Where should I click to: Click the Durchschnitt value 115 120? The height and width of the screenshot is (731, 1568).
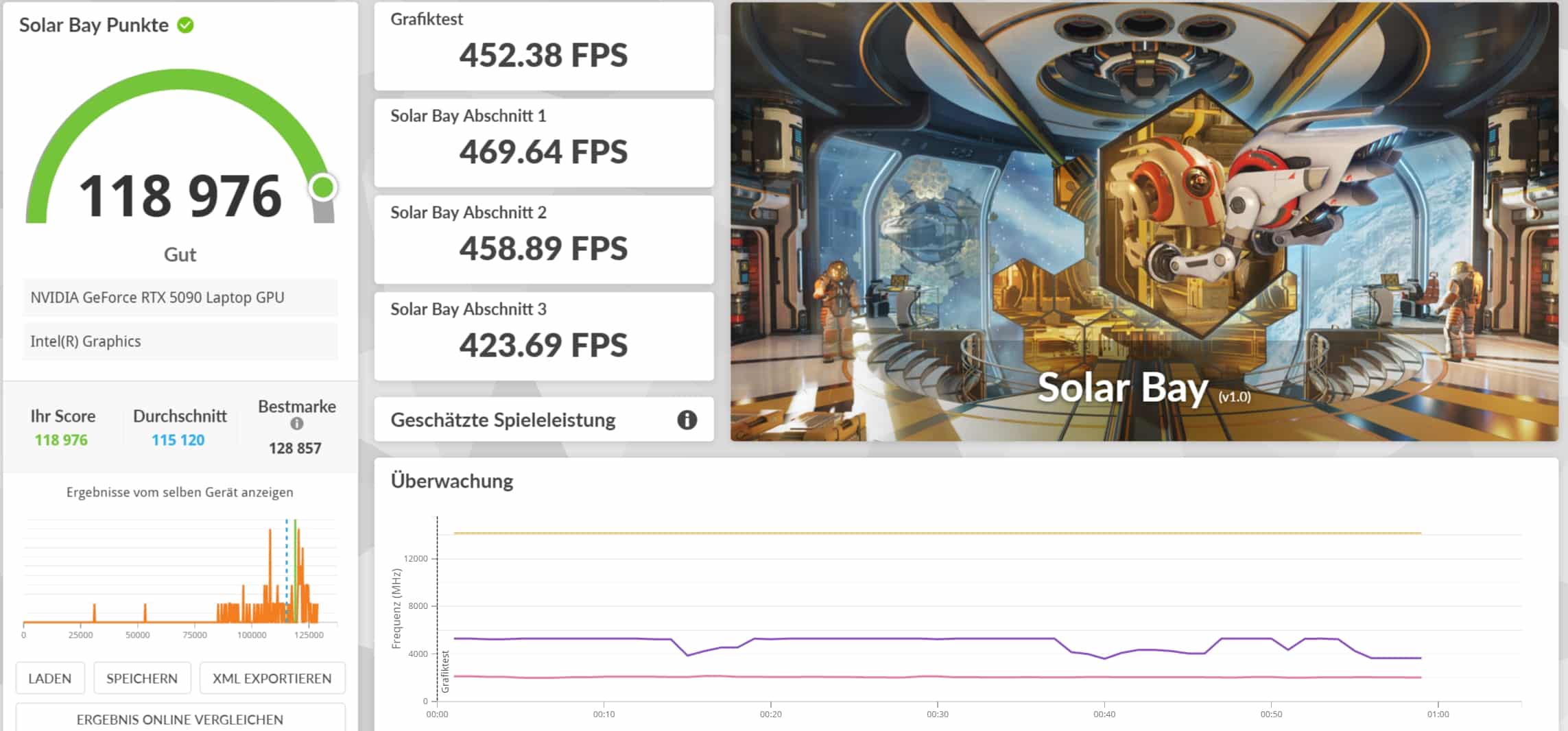[178, 440]
